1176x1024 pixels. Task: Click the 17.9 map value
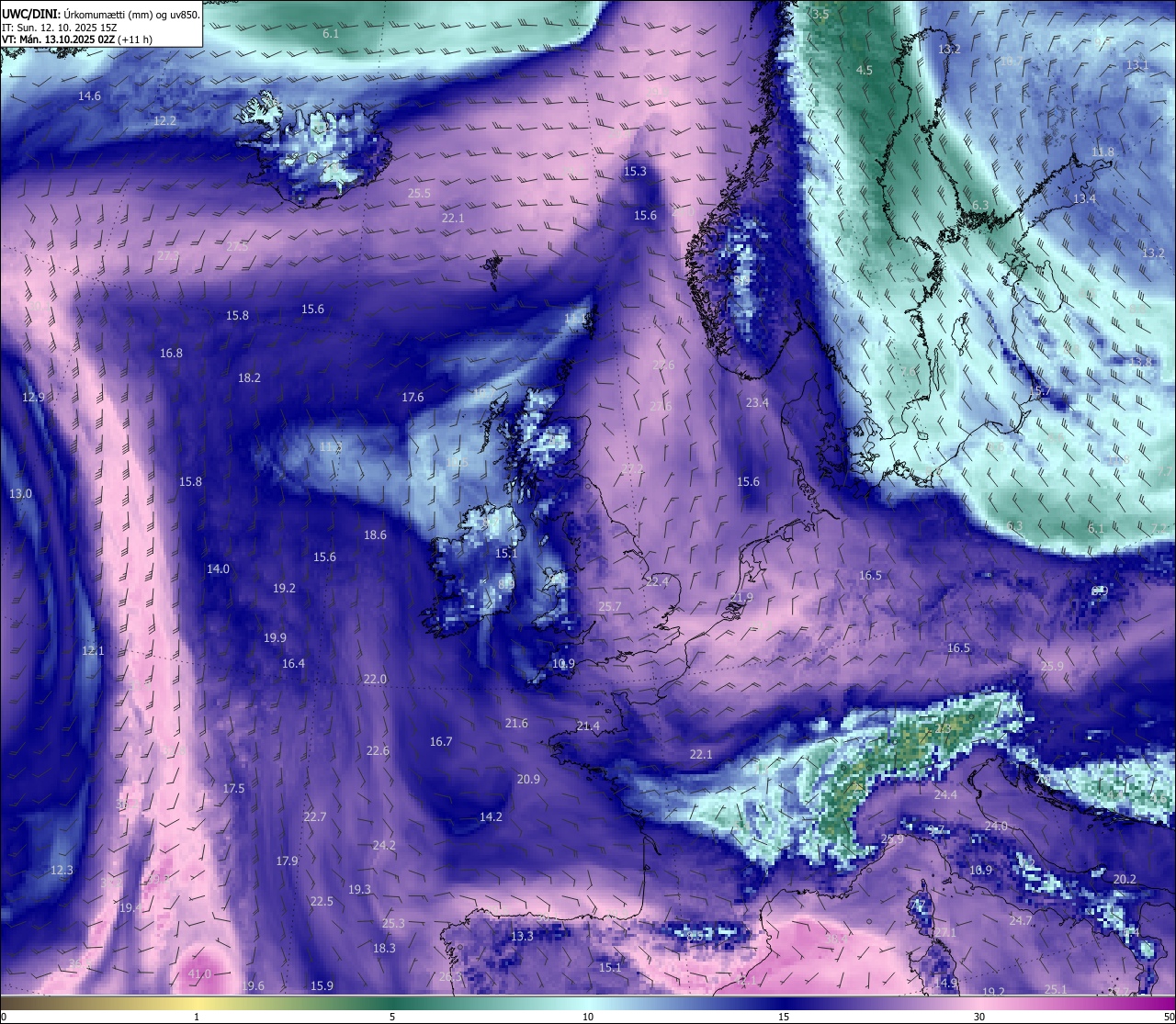point(287,861)
